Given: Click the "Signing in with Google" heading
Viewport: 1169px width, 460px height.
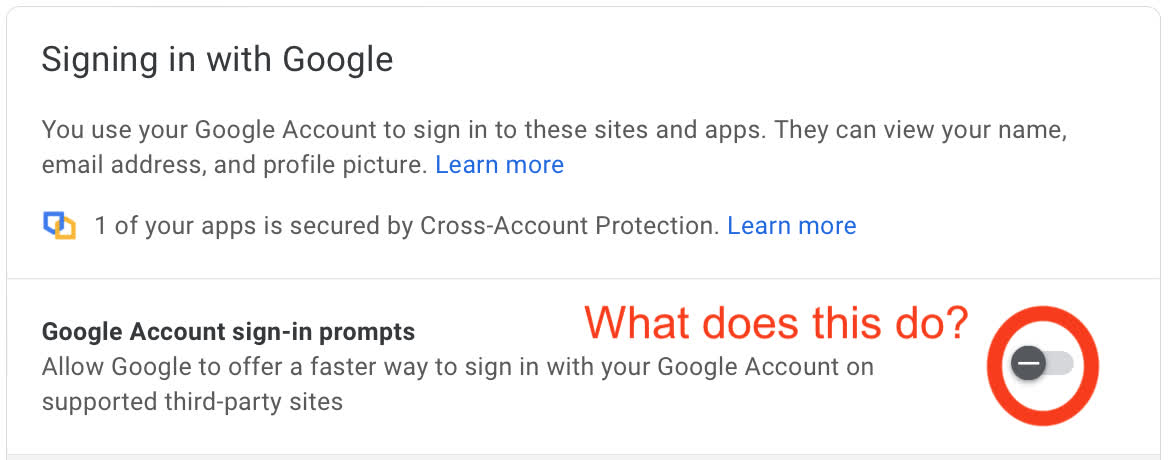Looking at the screenshot, I should point(217,60).
